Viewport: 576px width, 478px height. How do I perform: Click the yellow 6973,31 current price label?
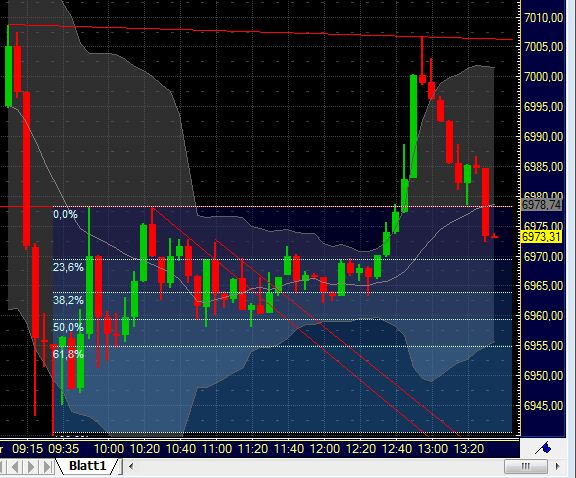coord(542,237)
